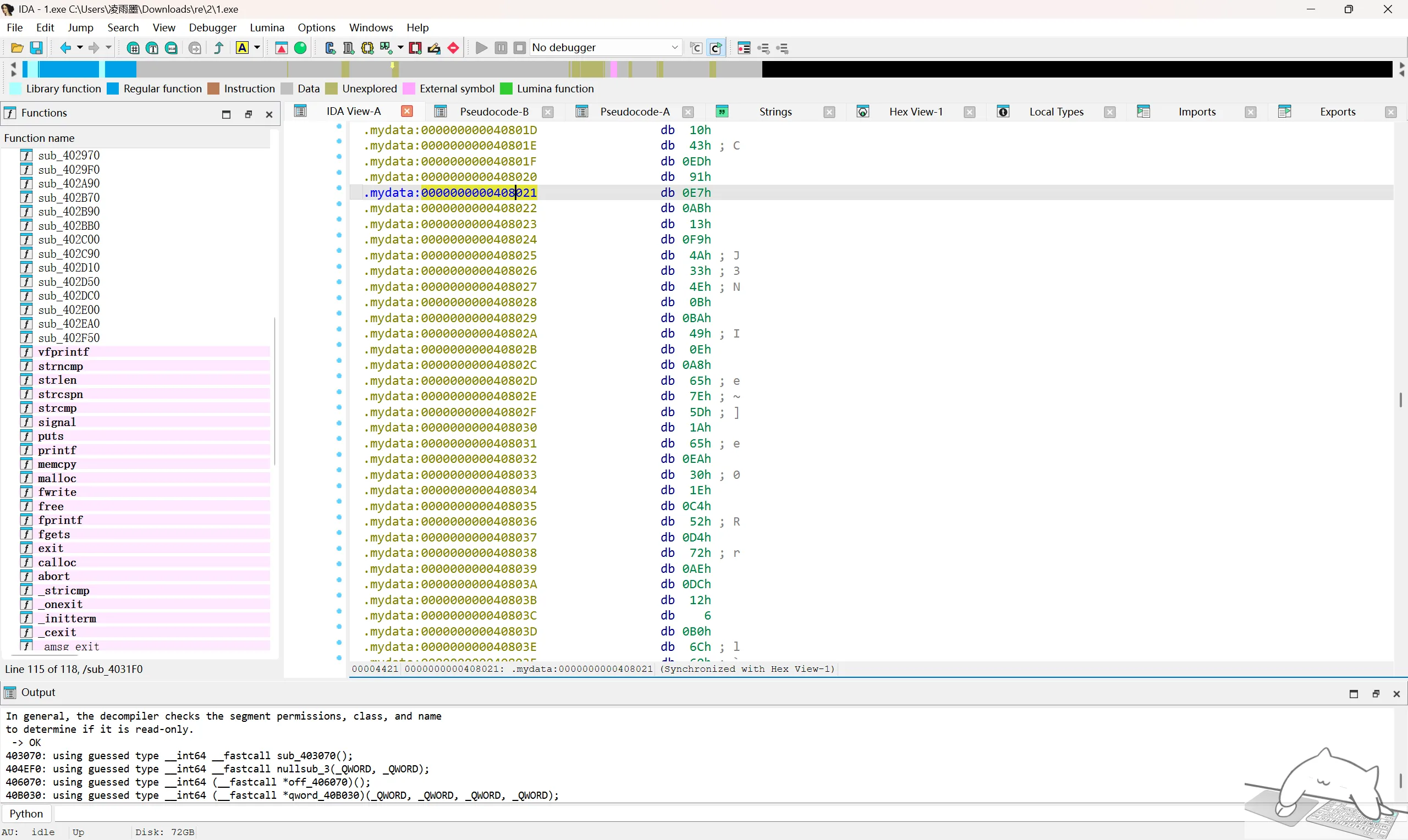This screenshot has width=1408, height=840.
Task: Toggle the breakpoint list icon with red dot
Action: pyautogui.click(x=744, y=48)
